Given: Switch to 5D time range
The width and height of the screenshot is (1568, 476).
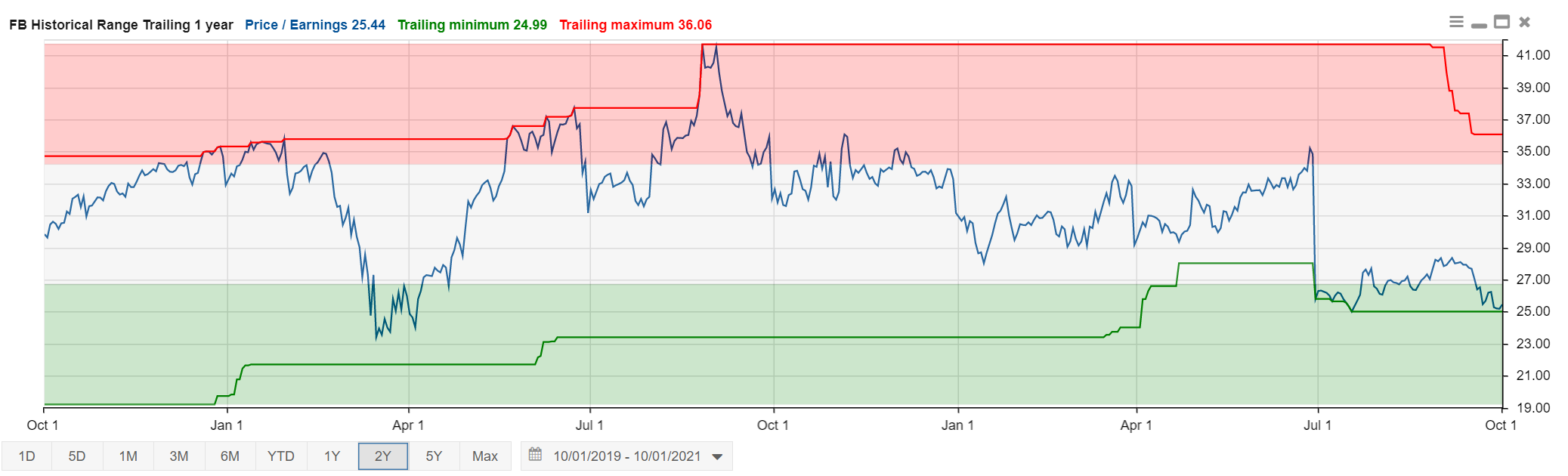Looking at the screenshot, I should click(x=77, y=456).
